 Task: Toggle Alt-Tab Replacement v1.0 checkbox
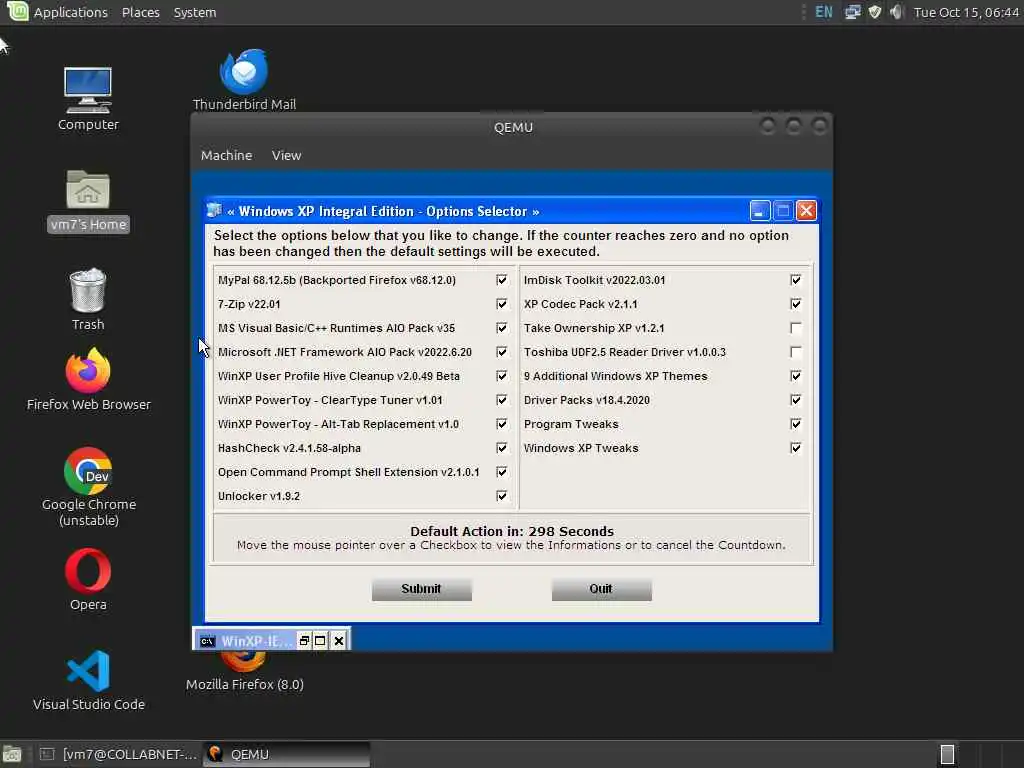[x=502, y=424]
